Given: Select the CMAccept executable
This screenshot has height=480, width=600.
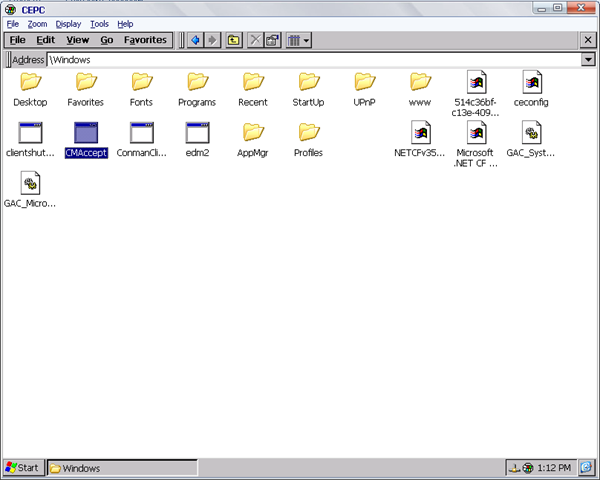Looking at the screenshot, I should point(86,140).
